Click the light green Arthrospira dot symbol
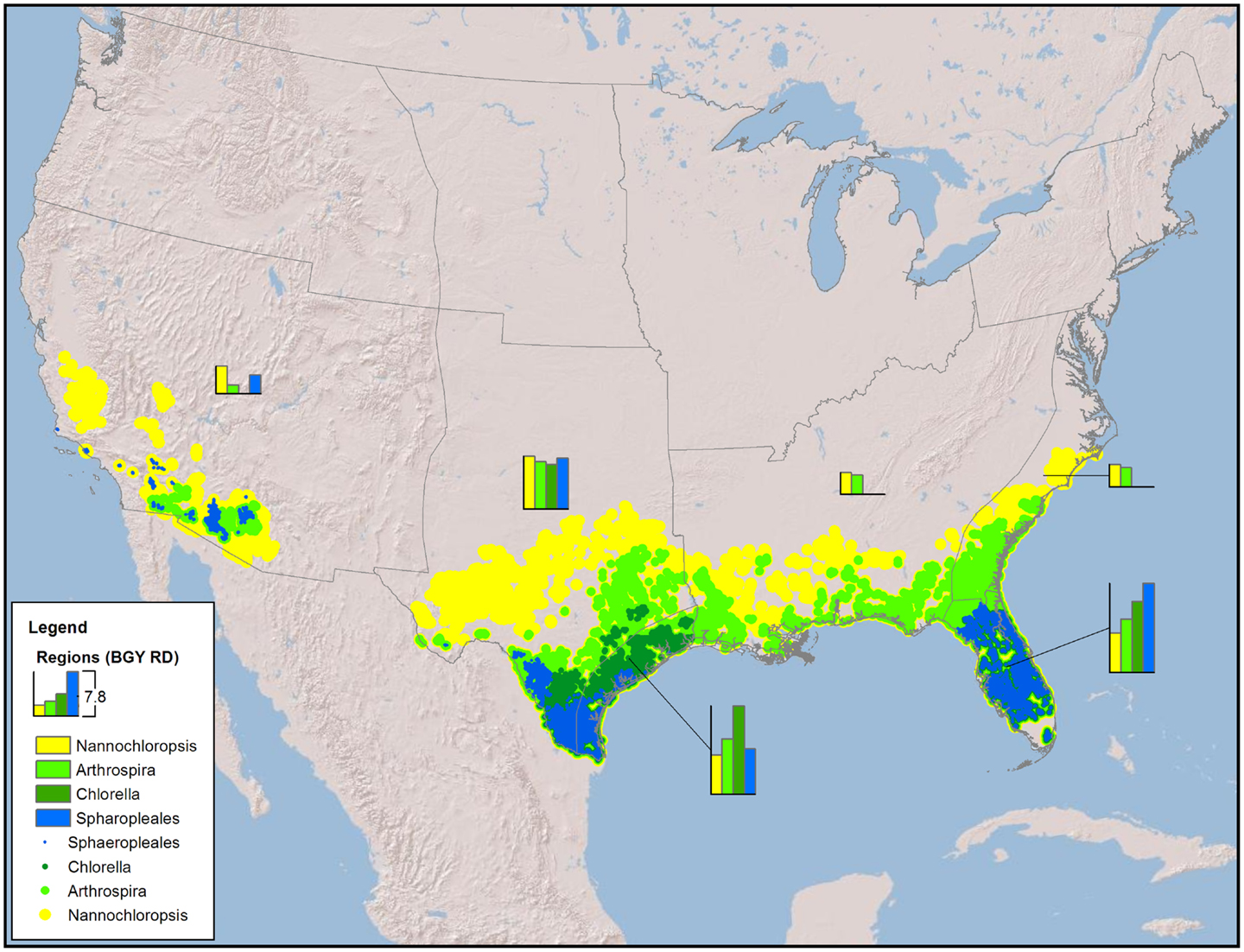 click(x=45, y=891)
